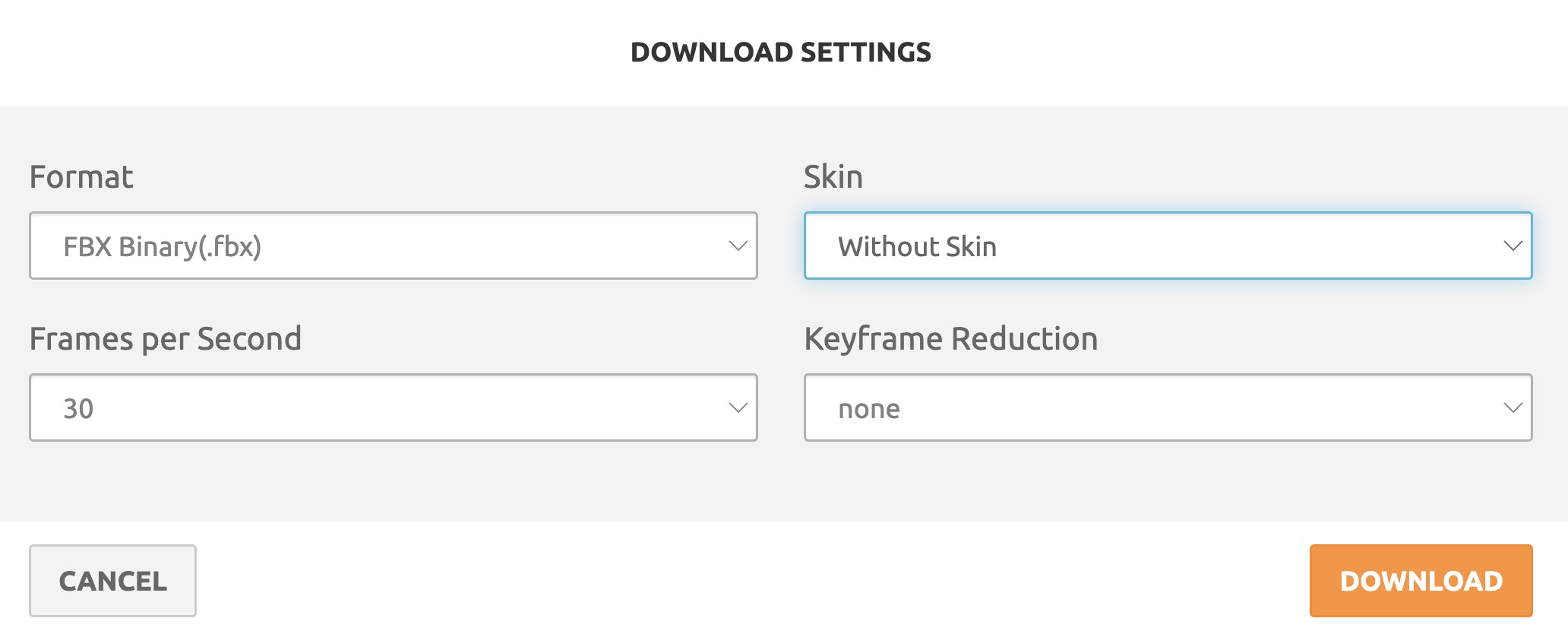1568x634 pixels.
Task: Open the Format dropdown menu
Action: coord(393,246)
